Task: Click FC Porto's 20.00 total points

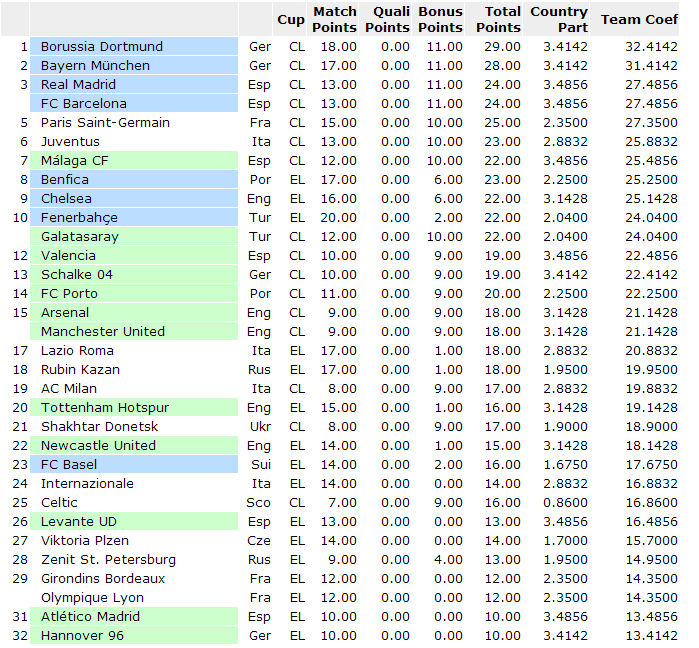Action: click(502, 294)
